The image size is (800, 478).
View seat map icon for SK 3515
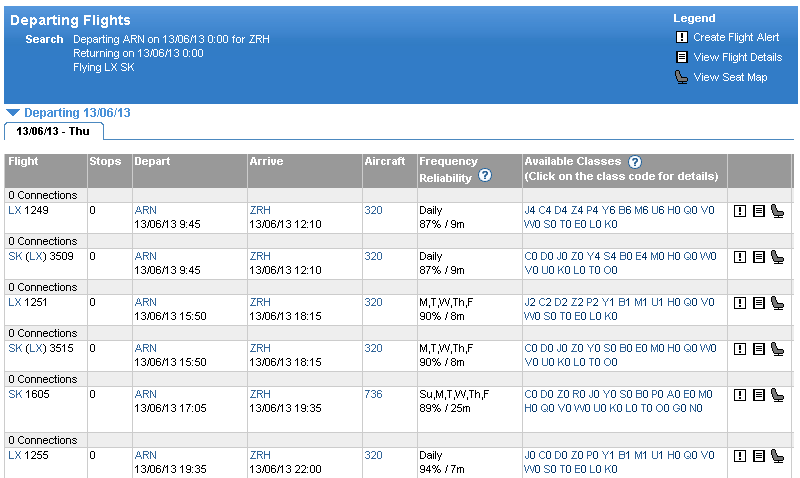click(777, 349)
